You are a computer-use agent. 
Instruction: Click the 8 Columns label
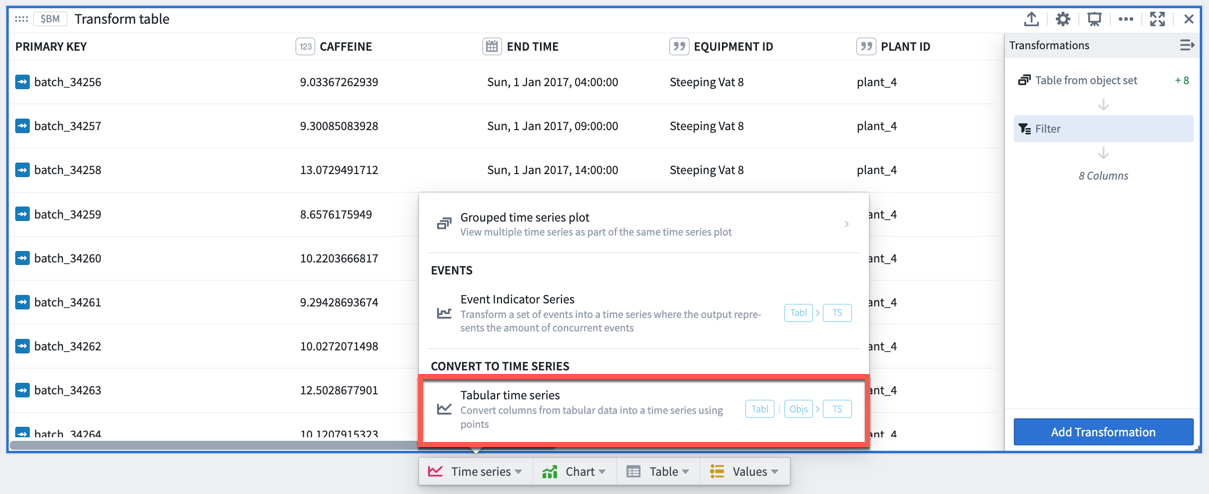click(1103, 175)
